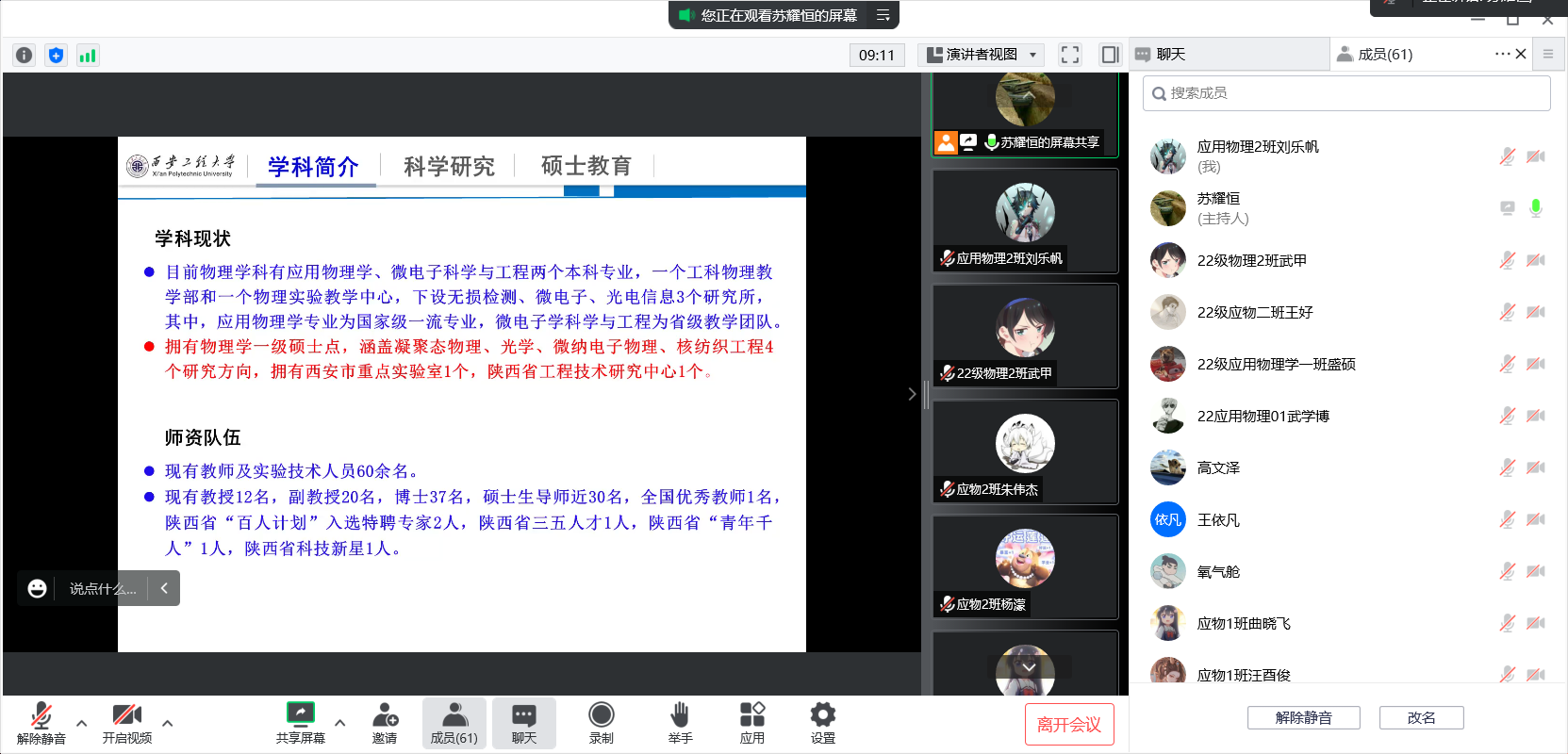
Task: Unmute microphone via 解除静音 in toolbar
Action: click(x=41, y=723)
